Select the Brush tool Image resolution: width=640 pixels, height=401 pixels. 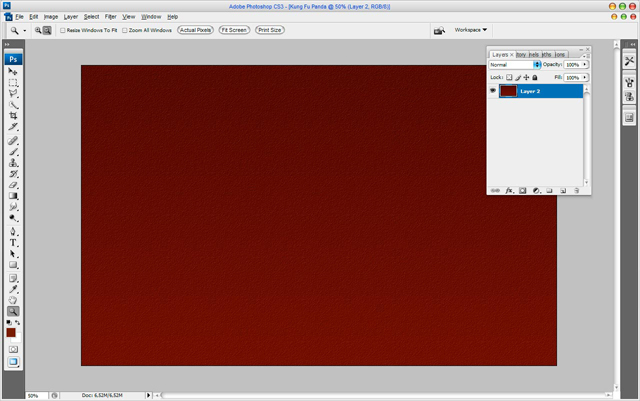coord(13,152)
